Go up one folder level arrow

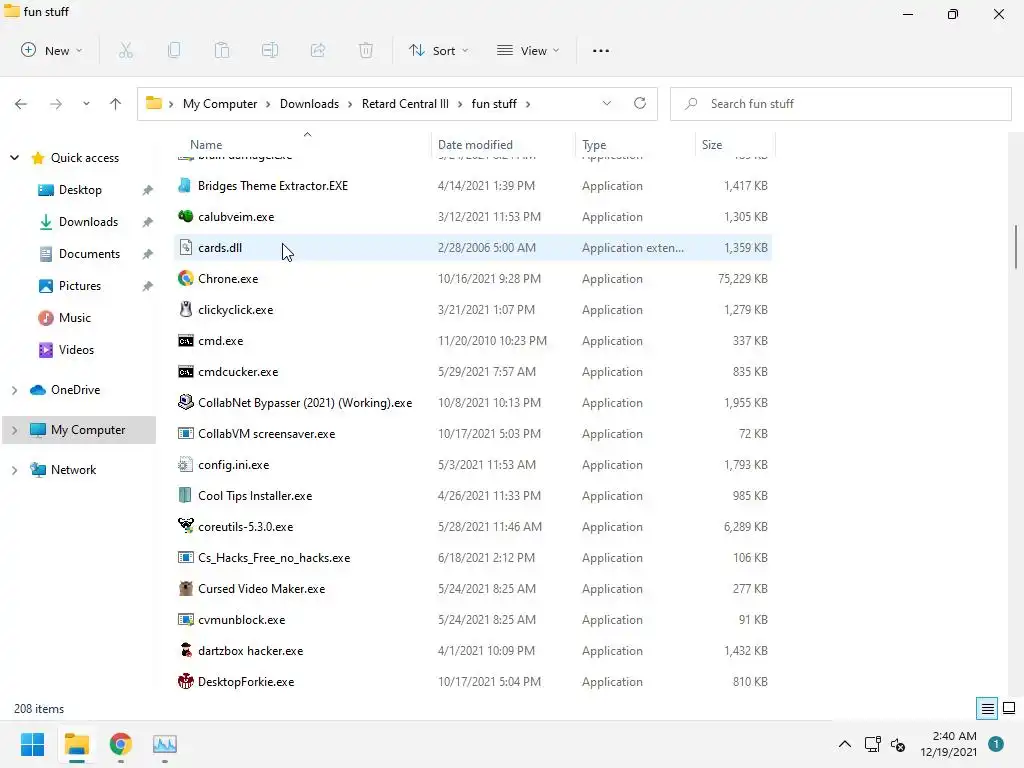(x=116, y=104)
